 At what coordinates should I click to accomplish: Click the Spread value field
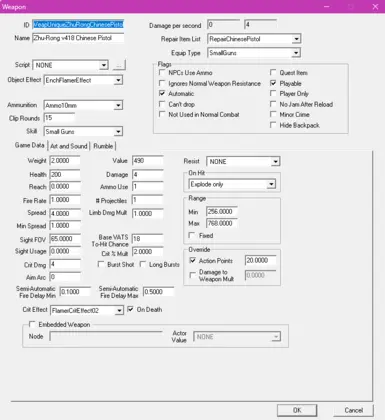point(65,213)
